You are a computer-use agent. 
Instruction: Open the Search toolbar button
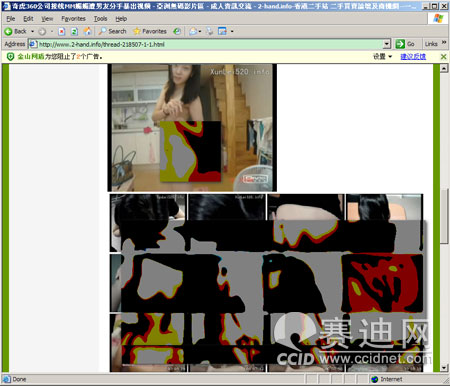tap(113, 31)
